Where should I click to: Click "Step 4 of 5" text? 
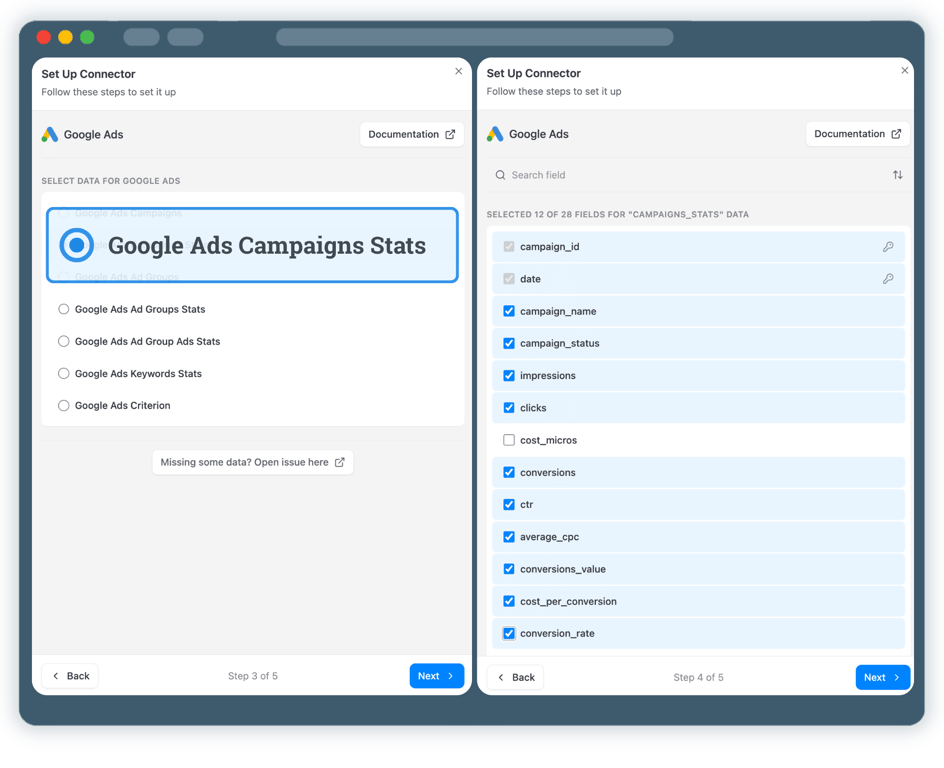pyautogui.click(x=698, y=677)
